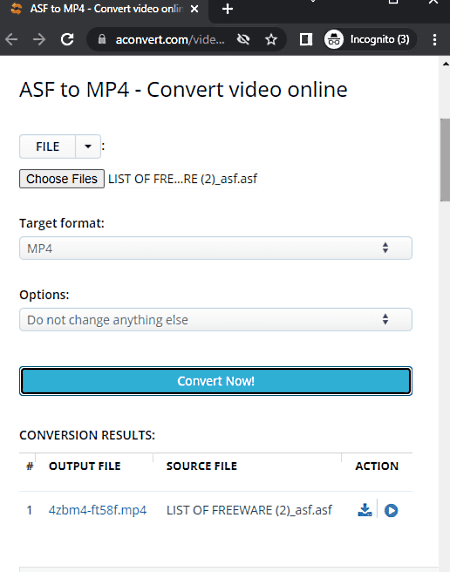Viewport: 450px width, 572px height.
Task: Go back to the previous page
Action: [x=12, y=39]
